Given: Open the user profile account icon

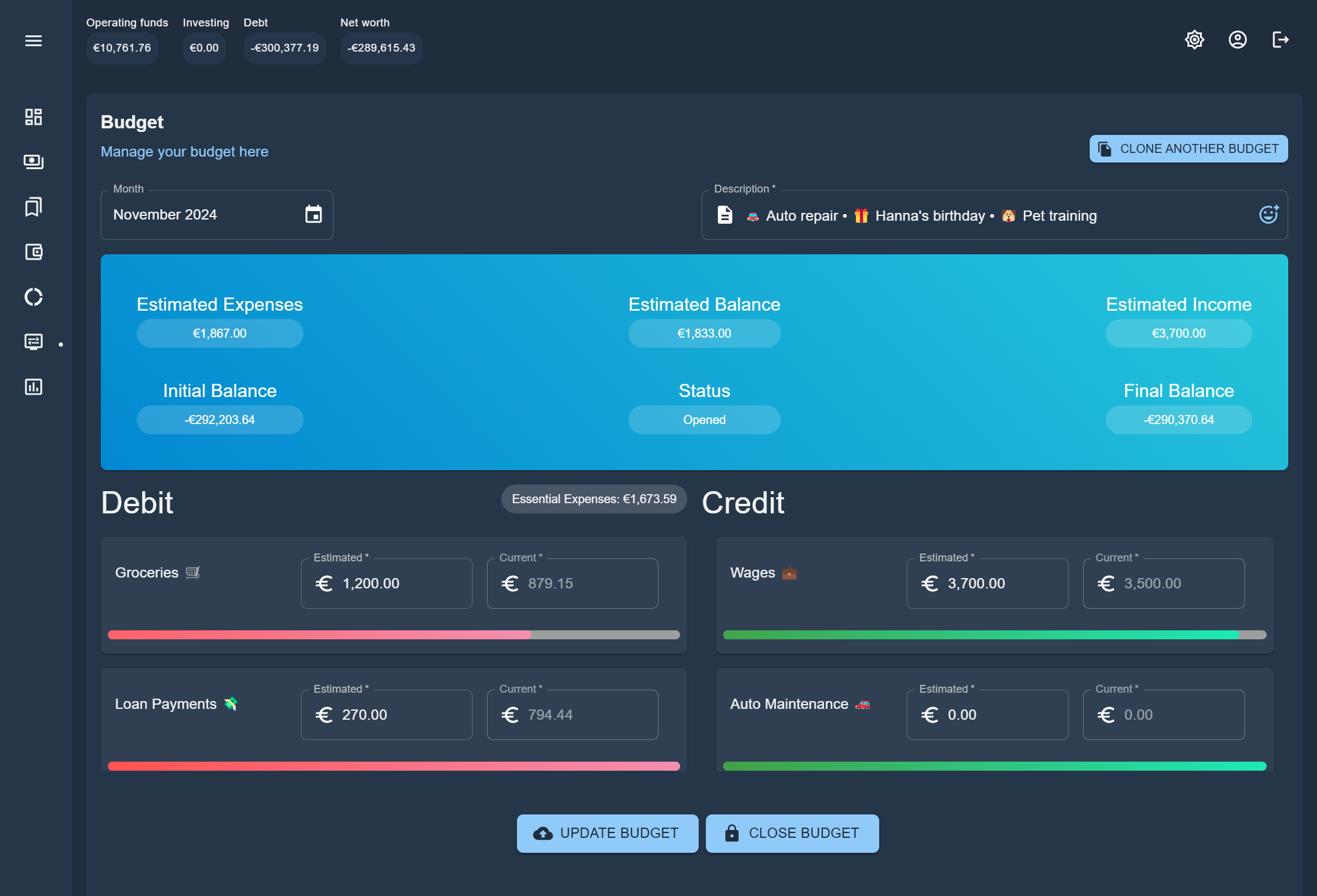Looking at the screenshot, I should click(x=1237, y=40).
